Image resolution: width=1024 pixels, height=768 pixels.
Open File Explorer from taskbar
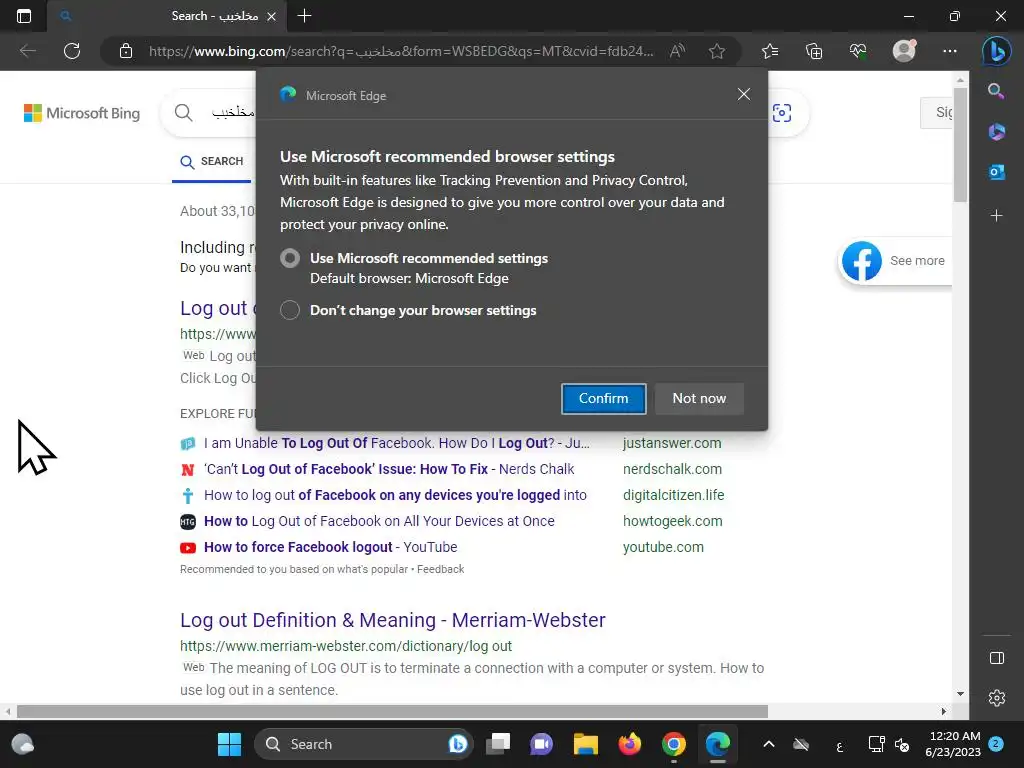coord(586,744)
